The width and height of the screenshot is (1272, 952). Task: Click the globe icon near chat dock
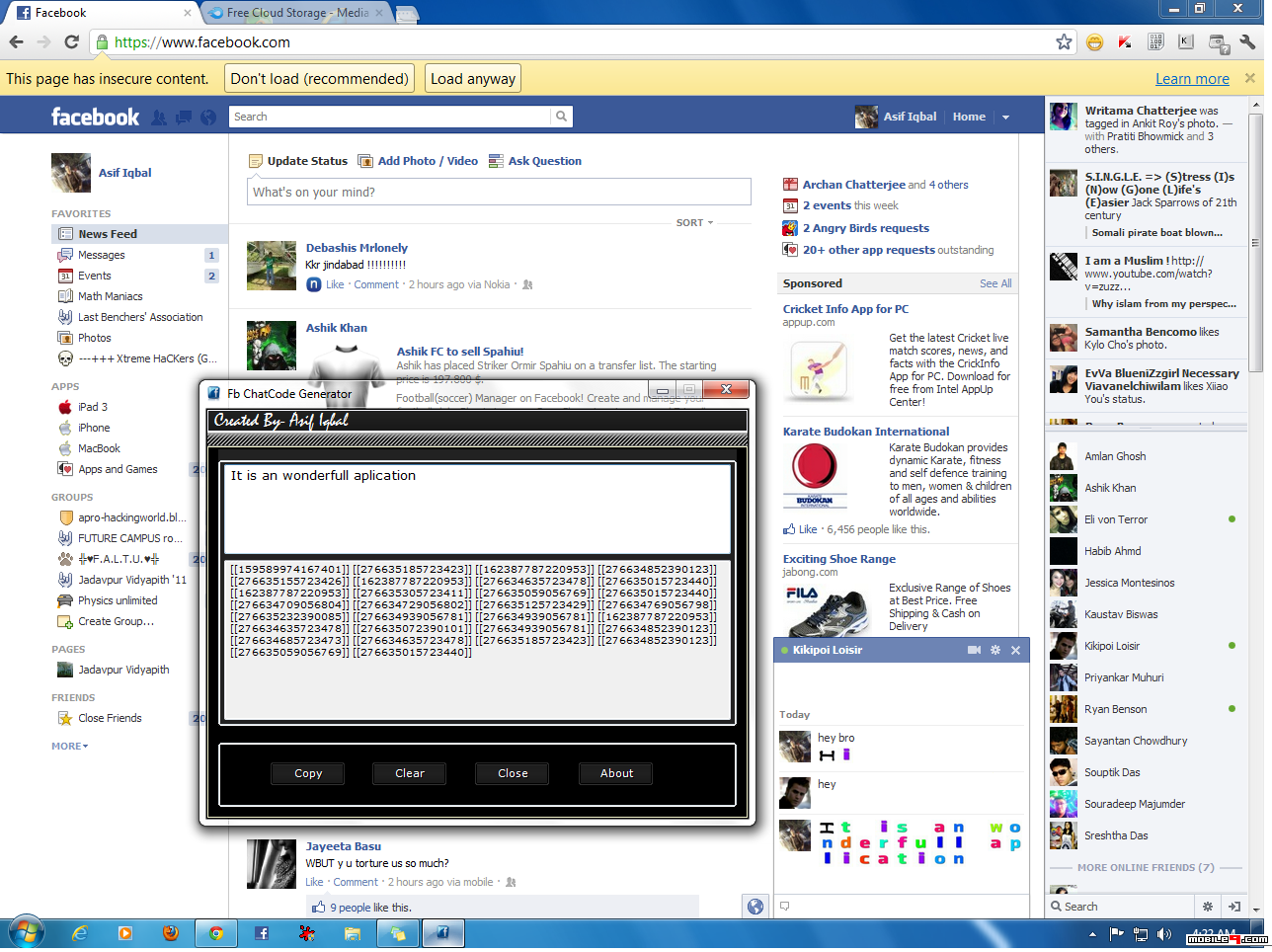click(755, 907)
